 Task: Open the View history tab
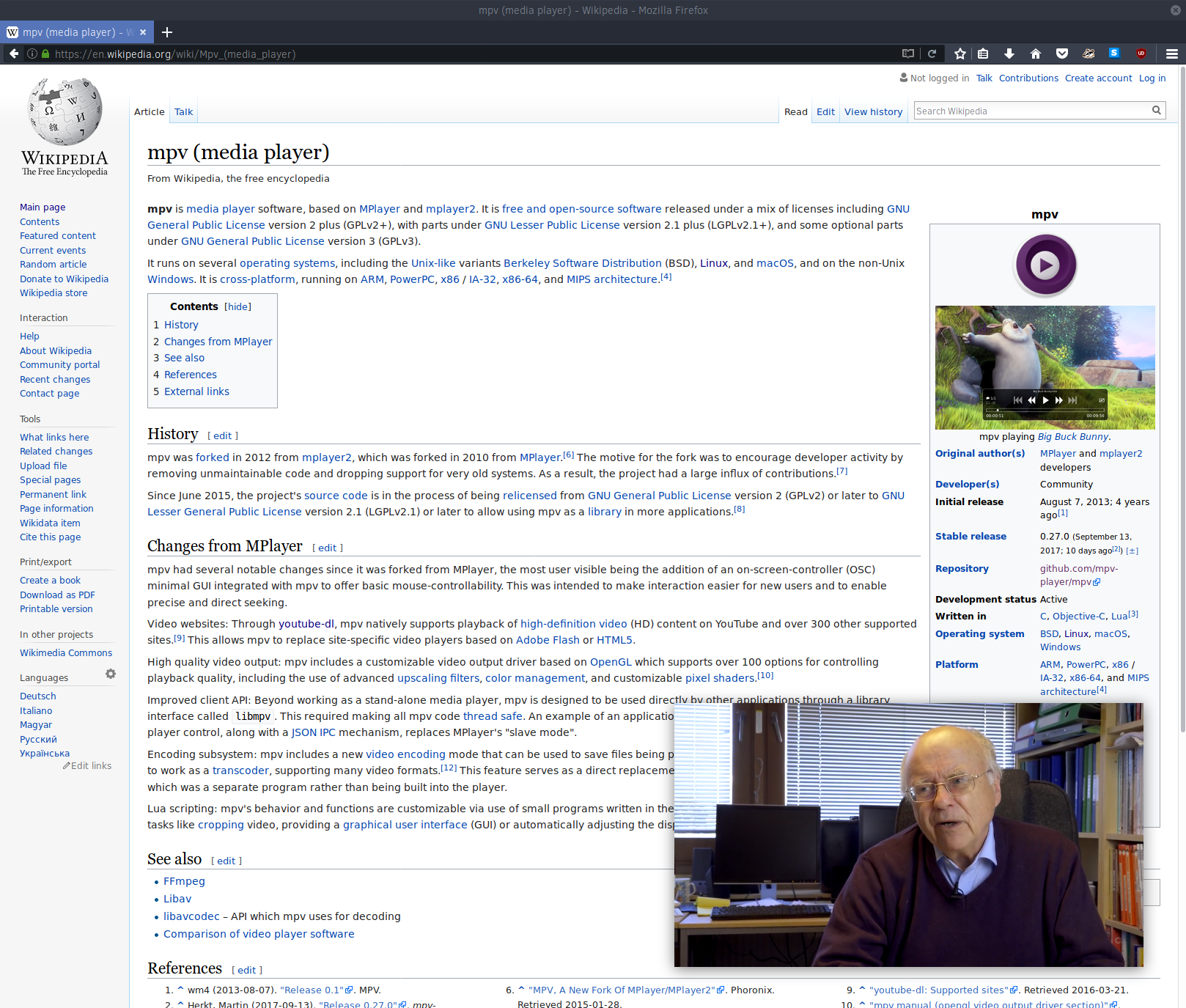click(873, 111)
